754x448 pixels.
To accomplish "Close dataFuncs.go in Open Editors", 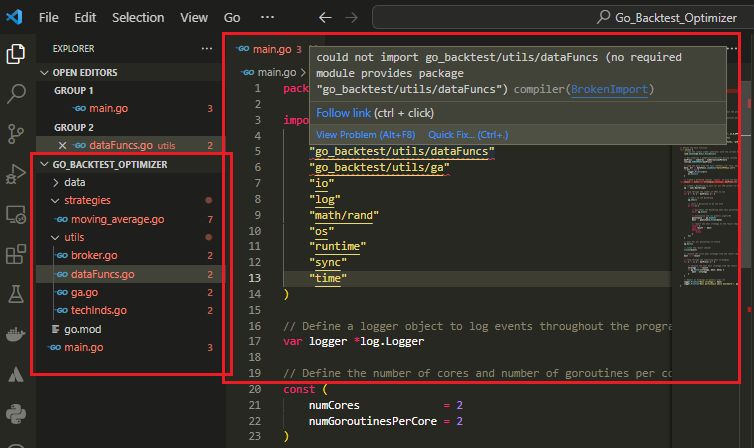I will tap(62, 145).
